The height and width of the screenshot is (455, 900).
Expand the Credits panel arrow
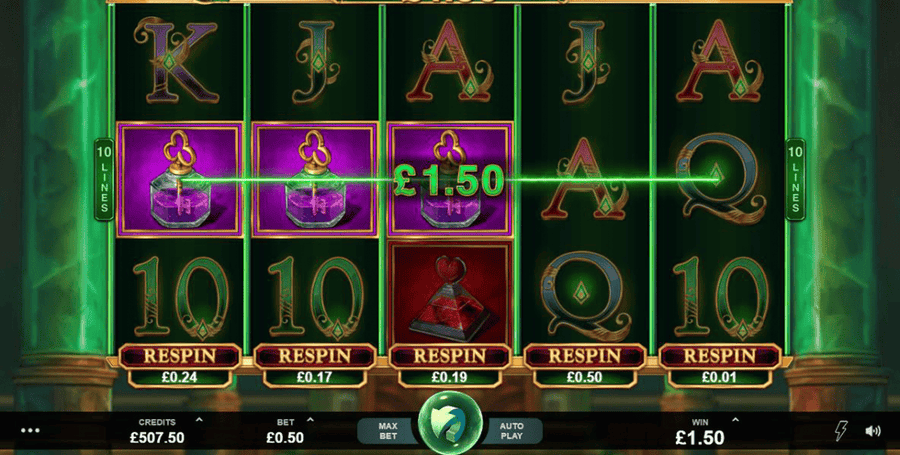tap(199, 420)
